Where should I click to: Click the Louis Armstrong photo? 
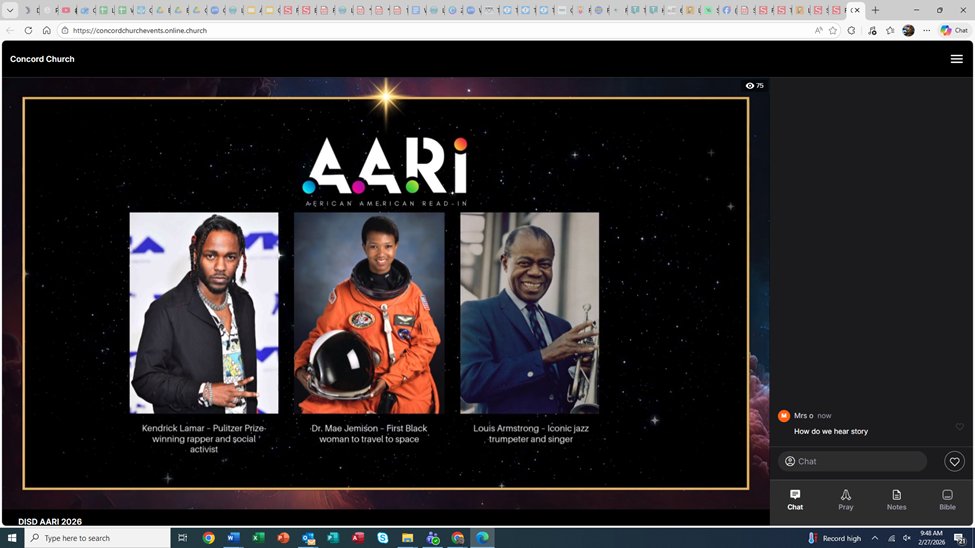tap(530, 313)
